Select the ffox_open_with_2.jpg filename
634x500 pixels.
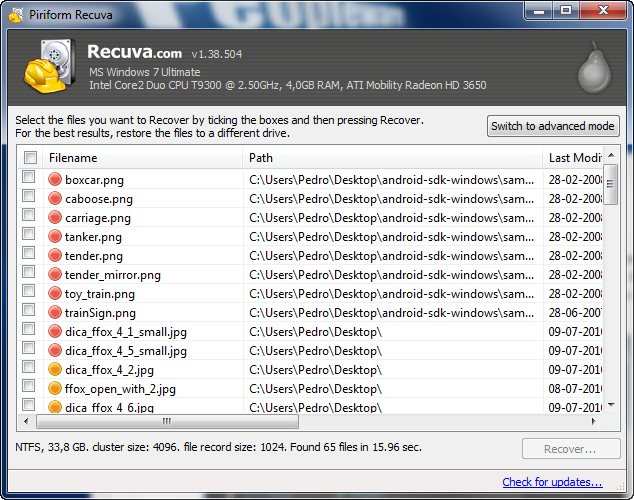(120, 389)
